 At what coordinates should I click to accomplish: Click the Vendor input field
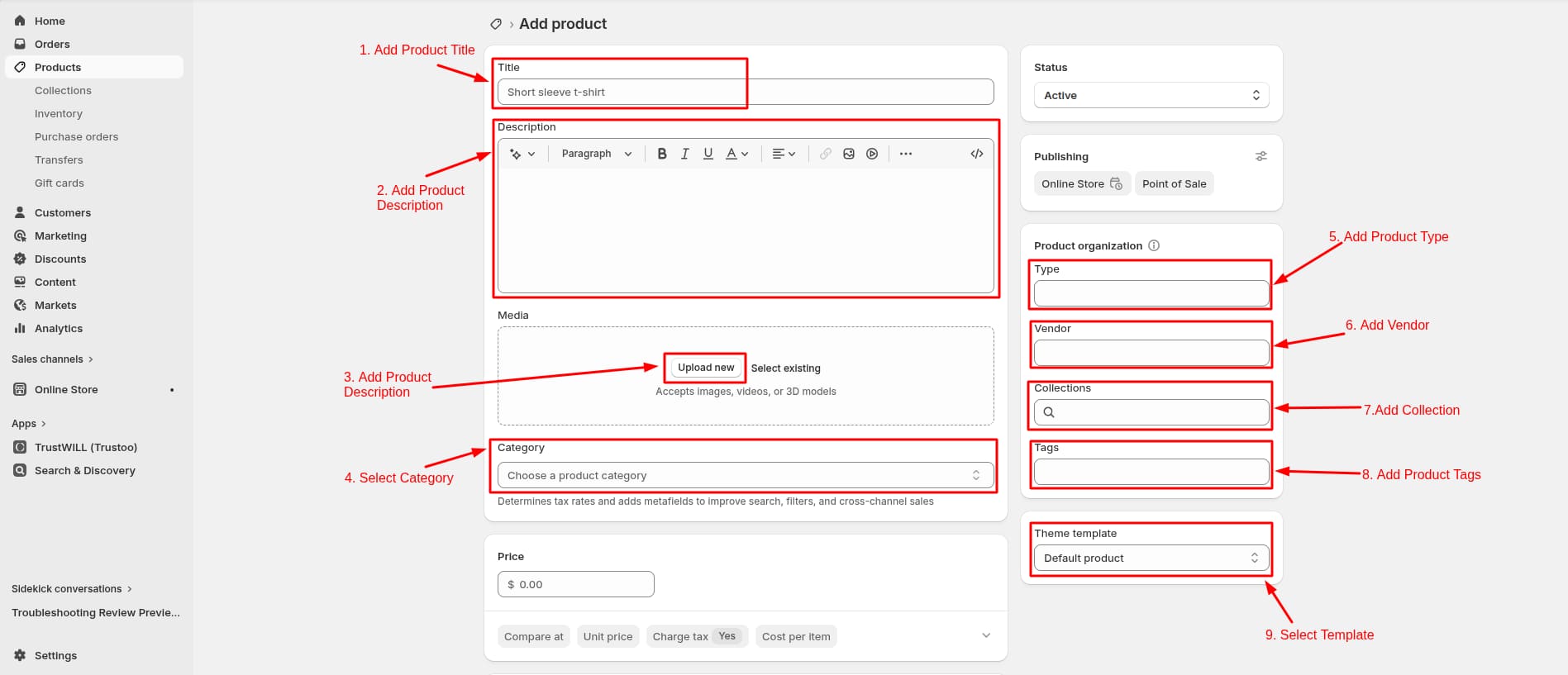(1151, 353)
